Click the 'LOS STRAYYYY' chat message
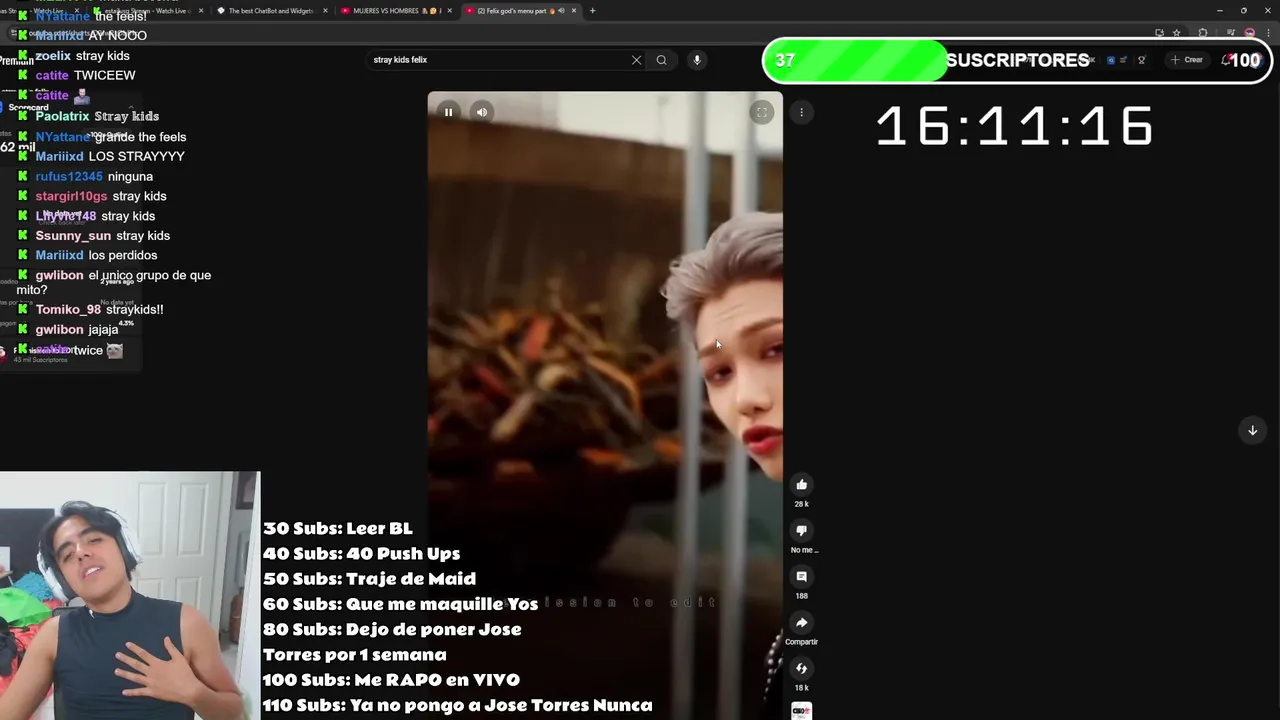The height and width of the screenshot is (720, 1280). tap(136, 156)
